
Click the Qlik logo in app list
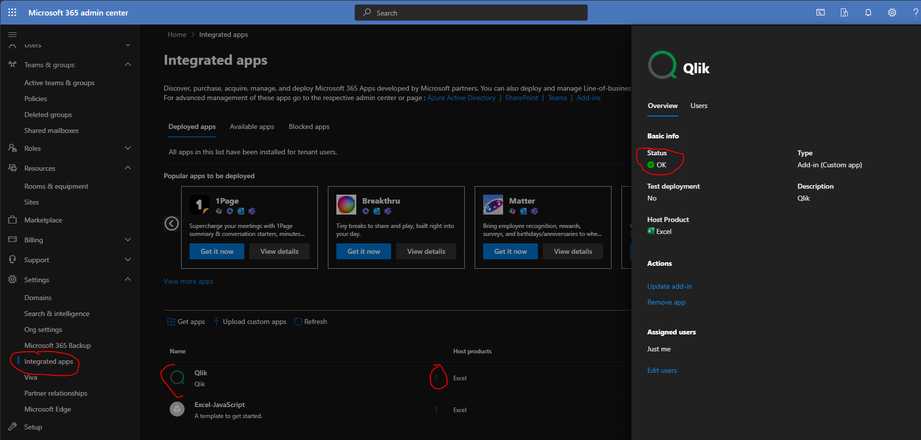pos(177,378)
